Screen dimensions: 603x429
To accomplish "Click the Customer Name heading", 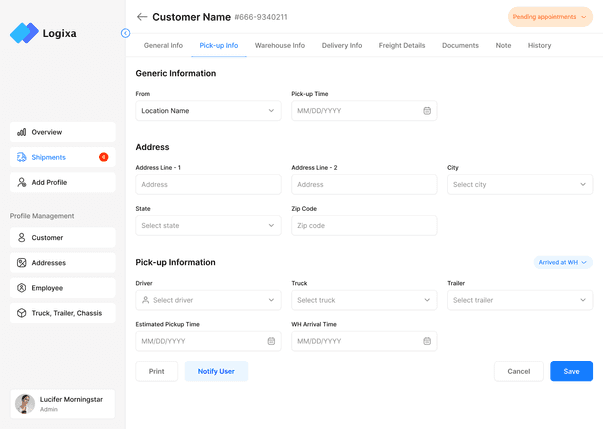I will click(x=192, y=17).
